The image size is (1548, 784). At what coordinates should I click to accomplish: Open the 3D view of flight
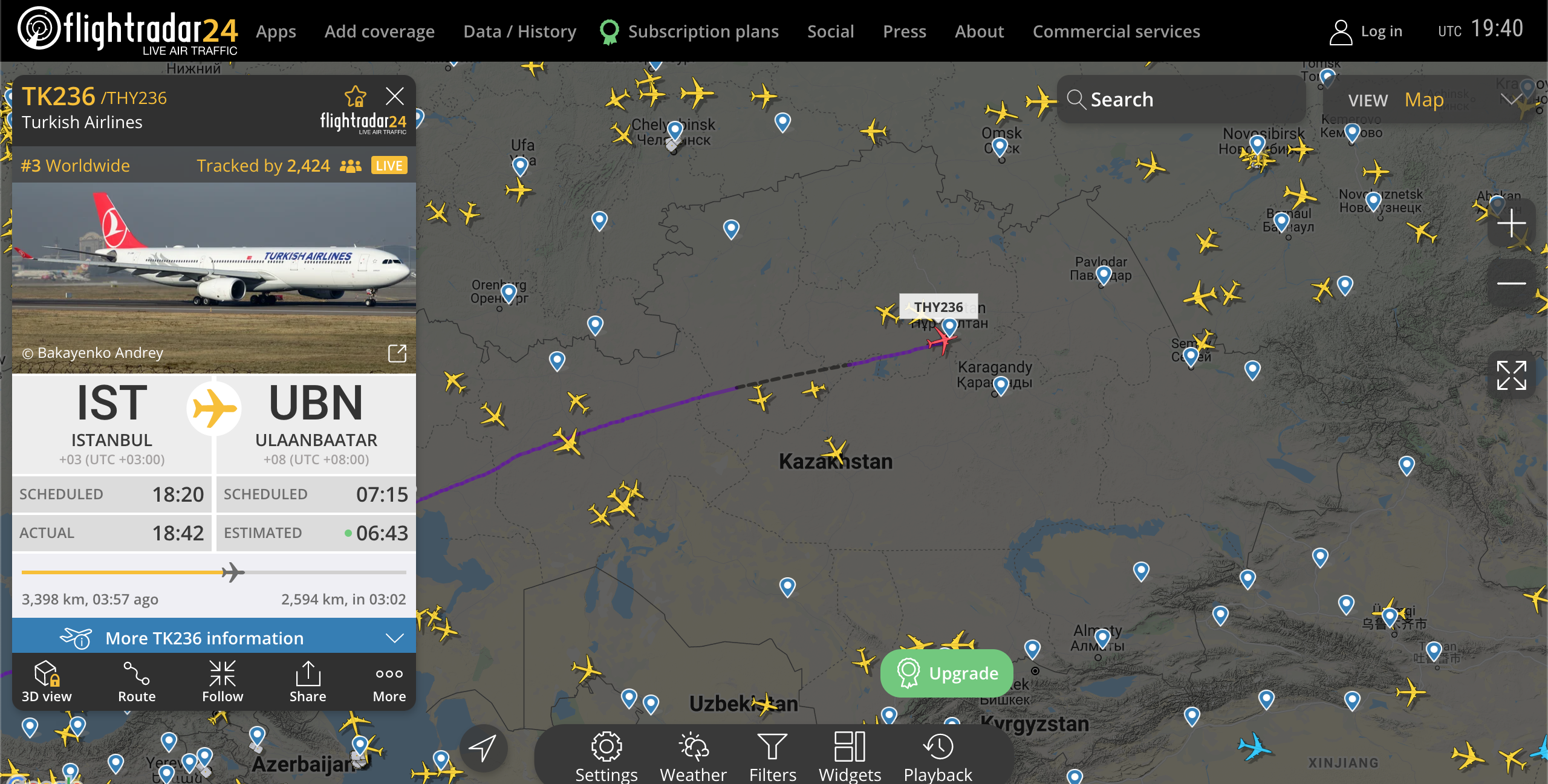tap(47, 681)
